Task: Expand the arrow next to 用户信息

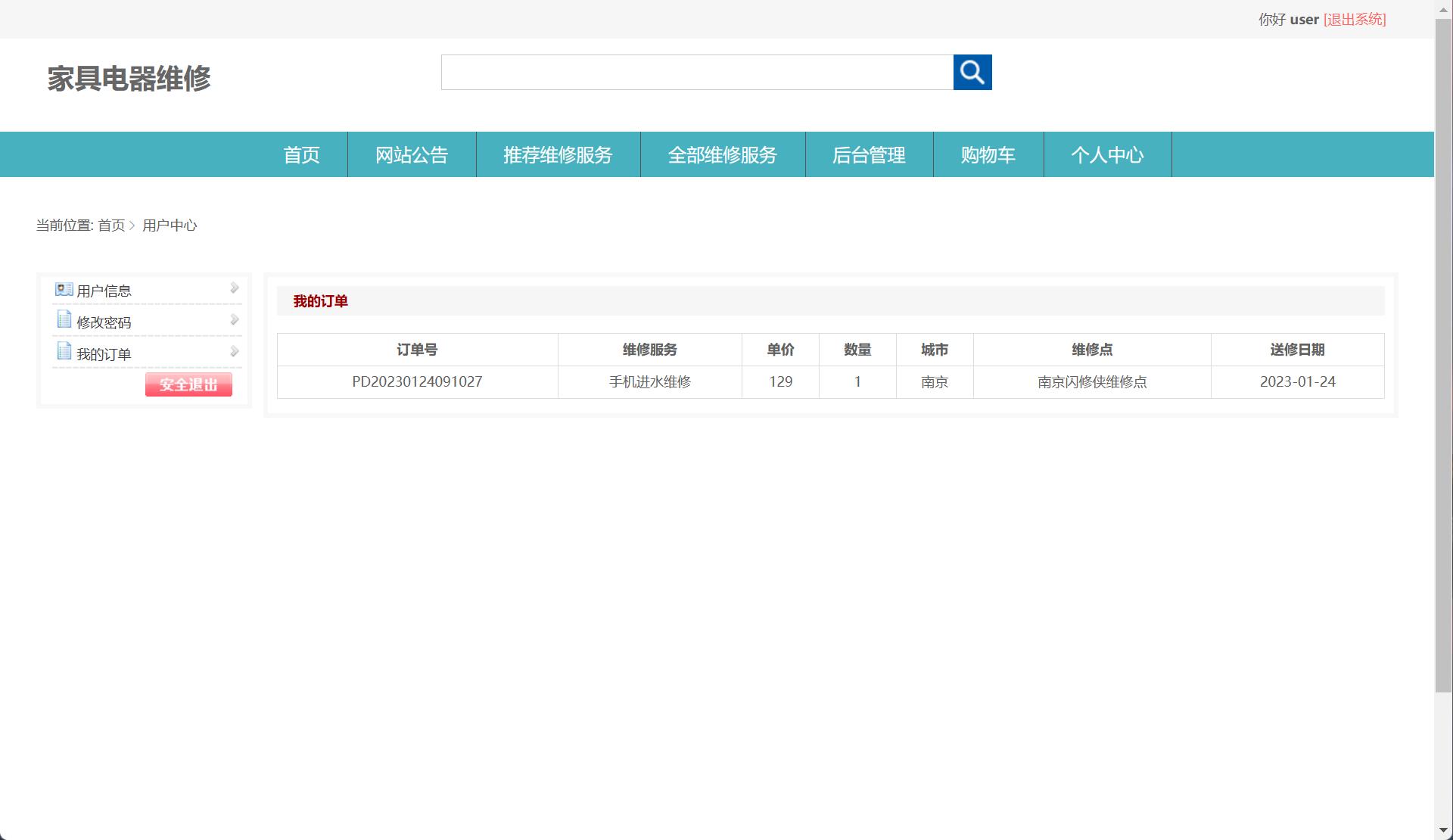Action: pos(233,288)
